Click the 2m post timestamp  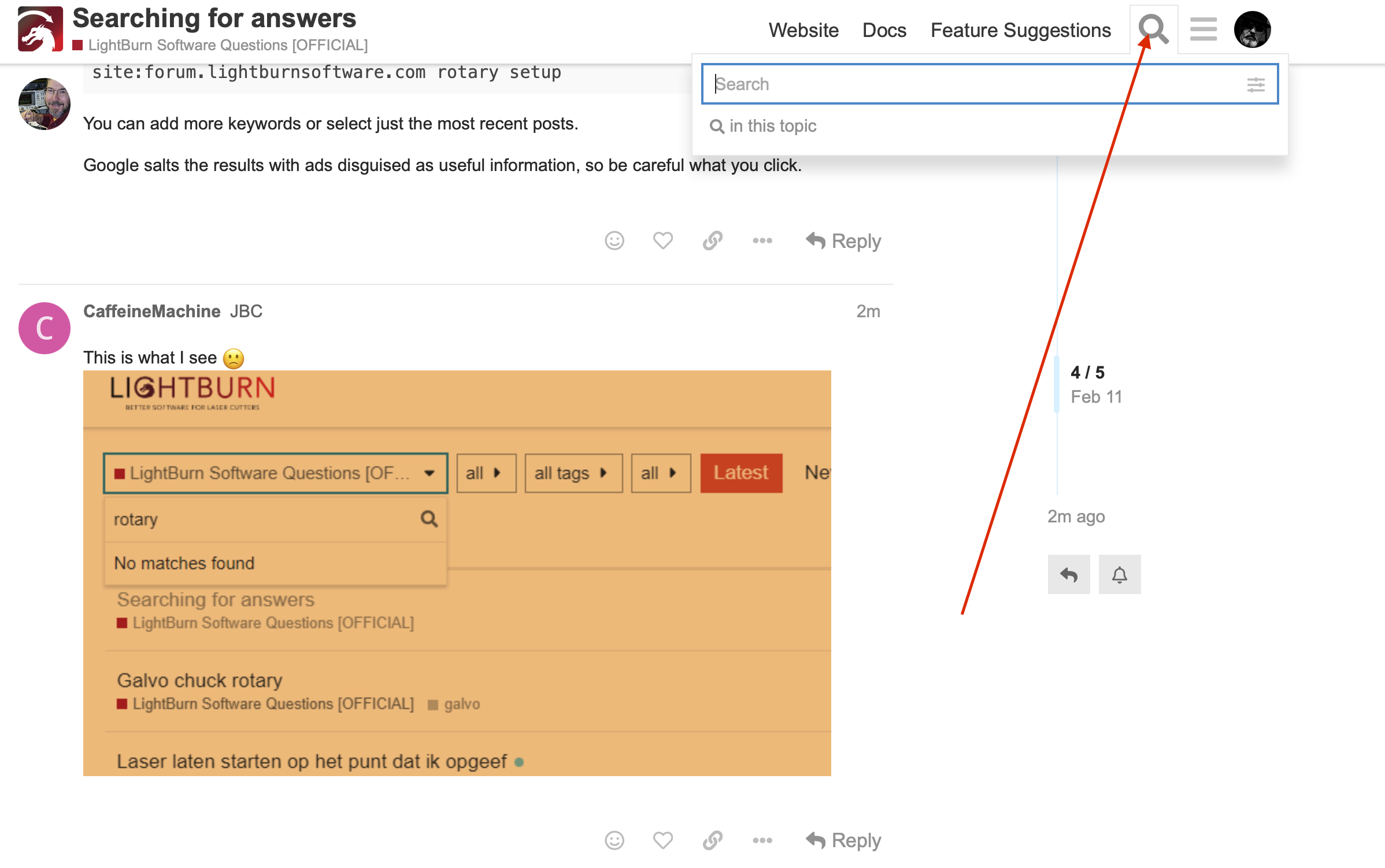point(868,311)
